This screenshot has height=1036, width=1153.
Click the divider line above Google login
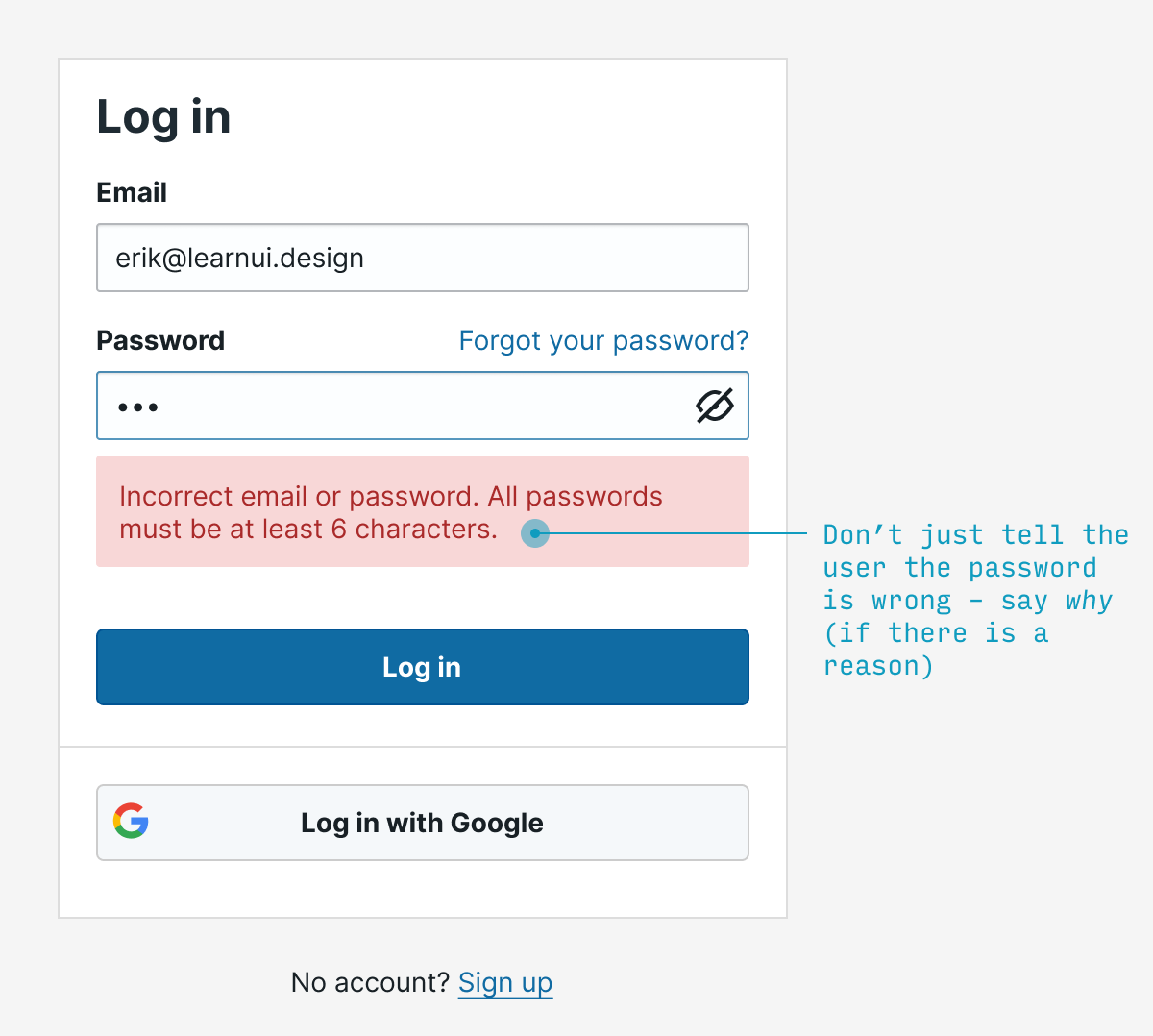coord(423,747)
